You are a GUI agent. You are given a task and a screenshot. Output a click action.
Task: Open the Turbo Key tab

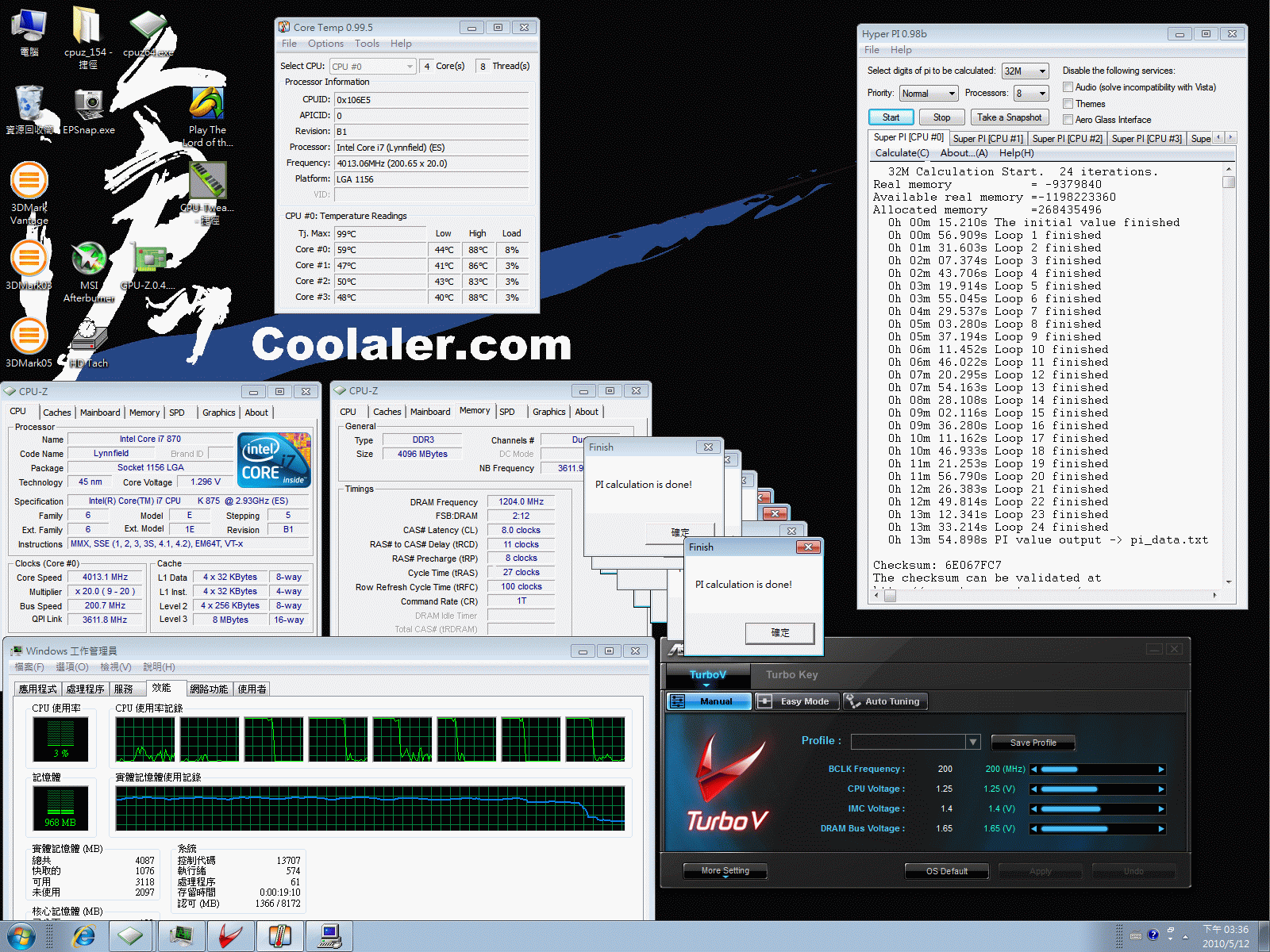point(791,675)
